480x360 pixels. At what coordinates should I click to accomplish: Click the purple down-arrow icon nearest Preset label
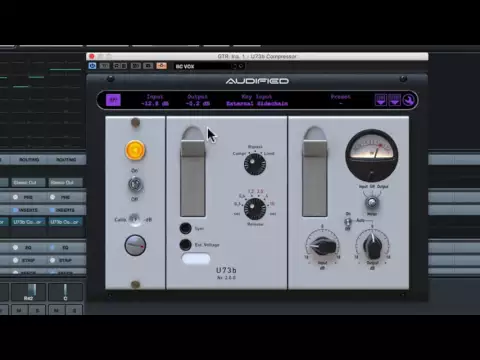coord(381,100)
